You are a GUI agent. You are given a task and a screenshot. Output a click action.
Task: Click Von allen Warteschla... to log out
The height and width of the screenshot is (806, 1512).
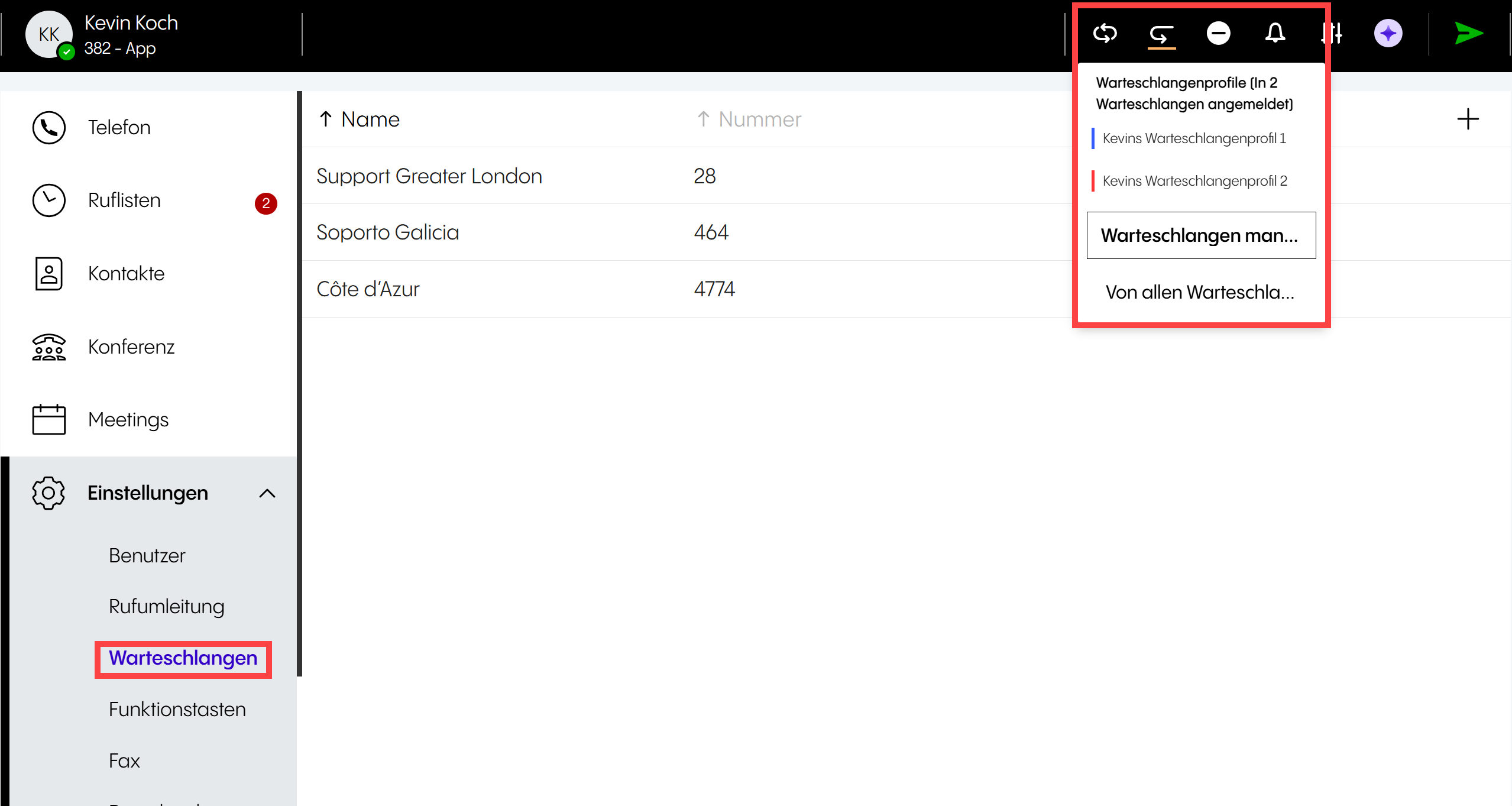[x=1200, y=292]
